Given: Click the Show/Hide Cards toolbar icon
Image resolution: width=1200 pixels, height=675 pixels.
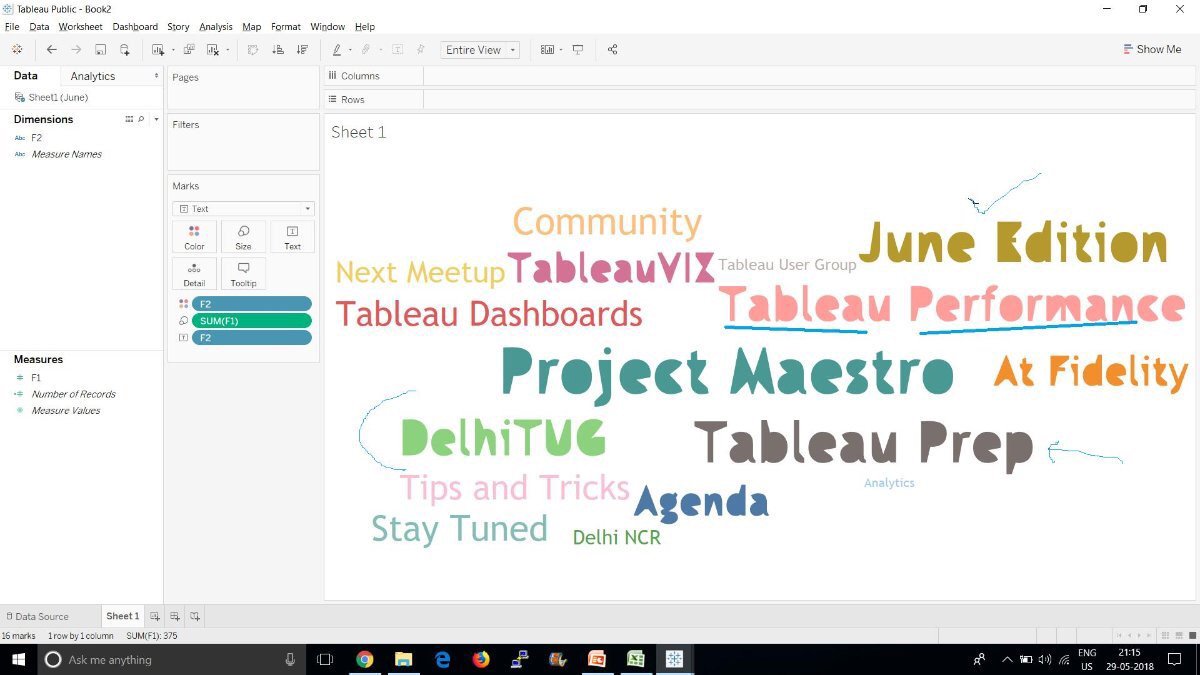Looking at the screenshot, I should pyautogui.click(x=547, y=49).
